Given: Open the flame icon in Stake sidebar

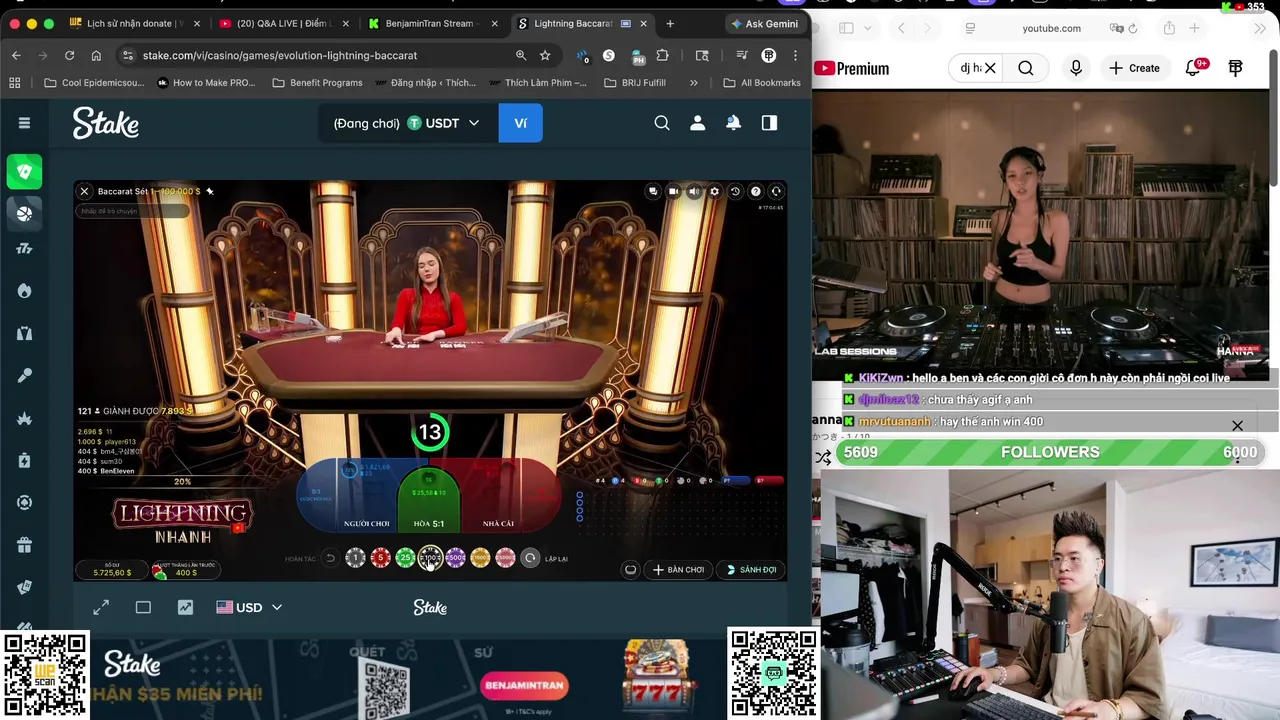Looking at the screenshot, I should 24,291.
